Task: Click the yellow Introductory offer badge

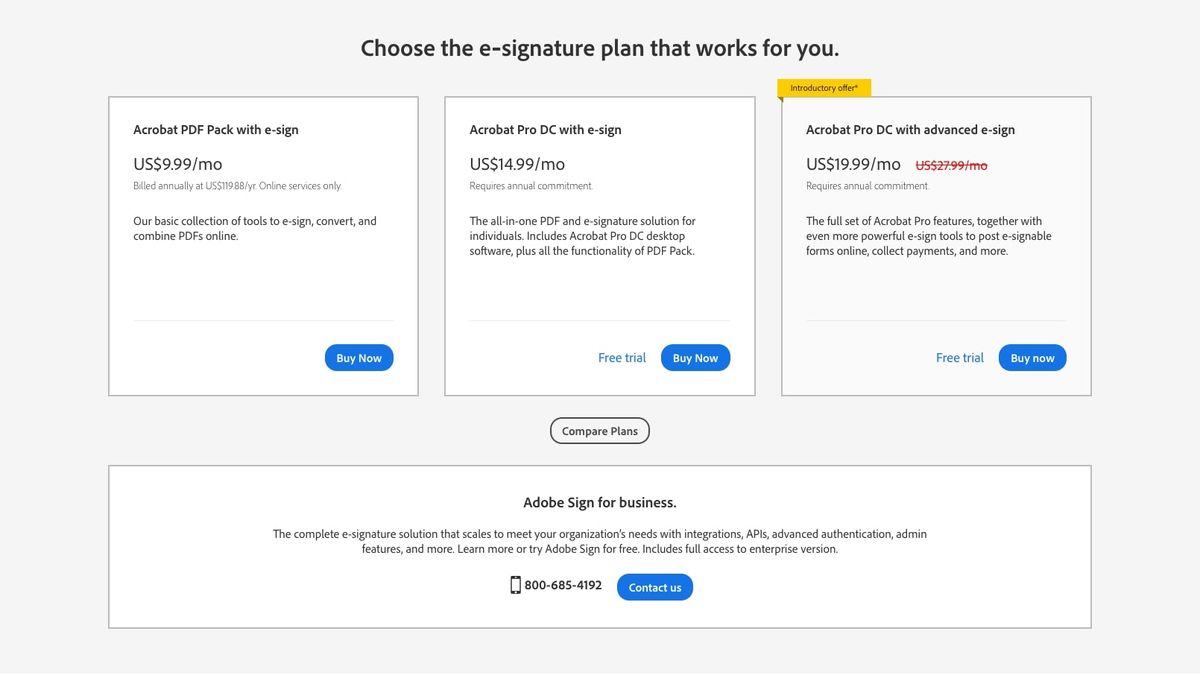Action: (x=823, y=87)
